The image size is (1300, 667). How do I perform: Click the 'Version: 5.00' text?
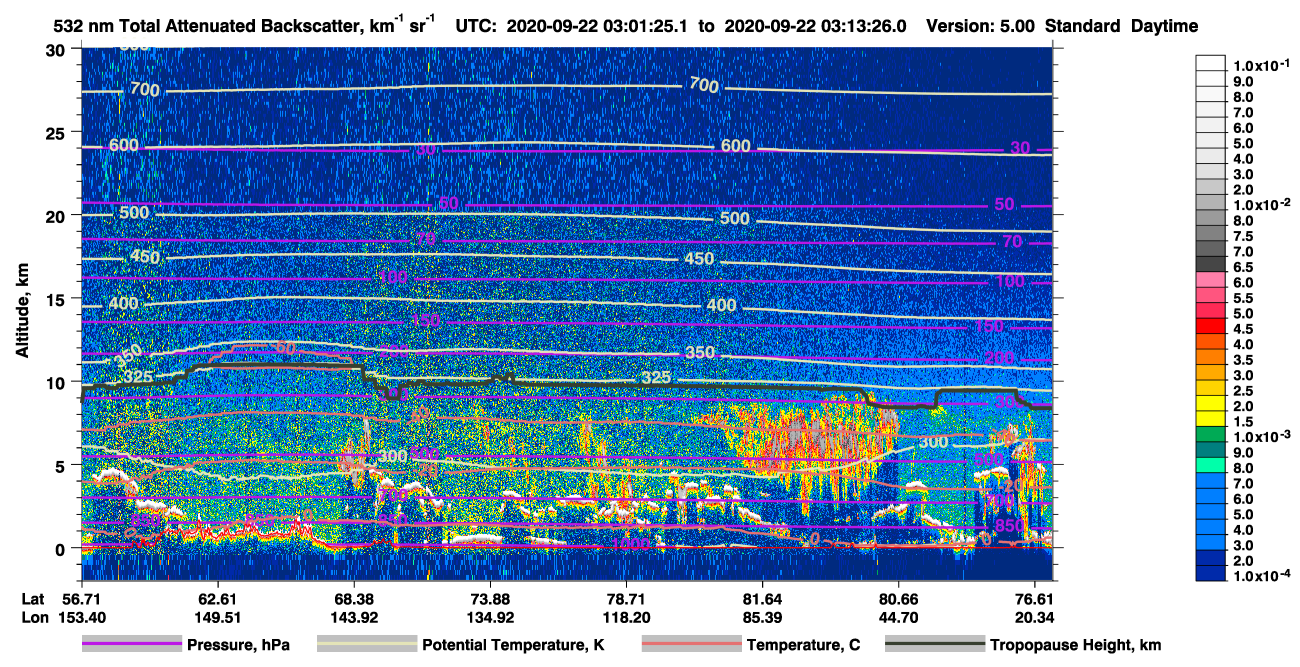coord(980,26)
